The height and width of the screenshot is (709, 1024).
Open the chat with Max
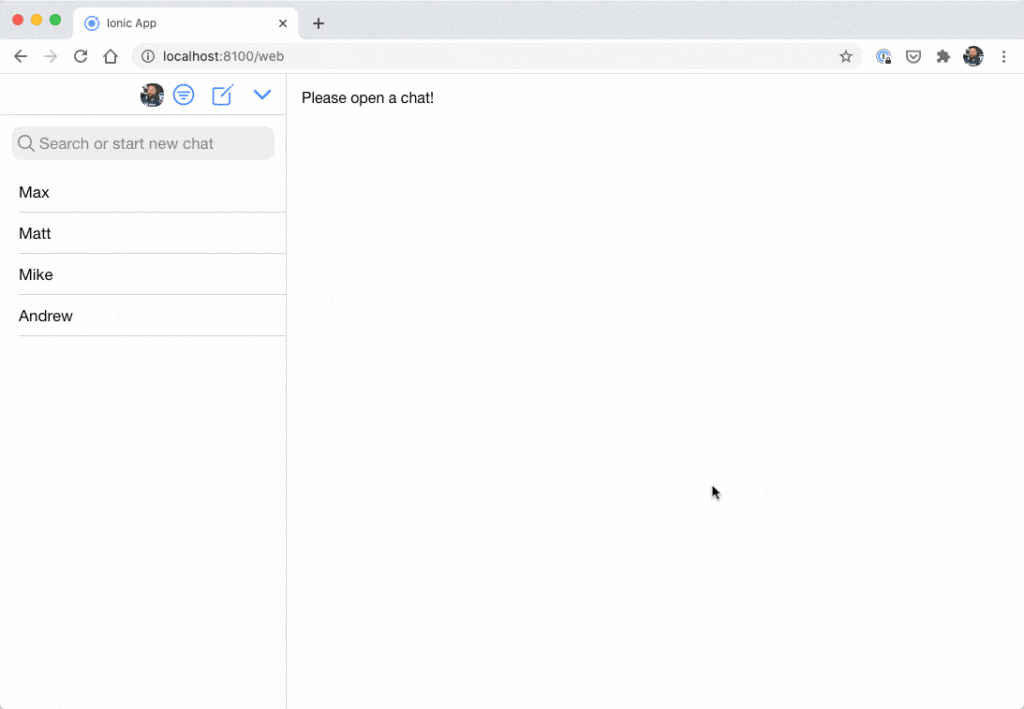(x=143, y=192)
